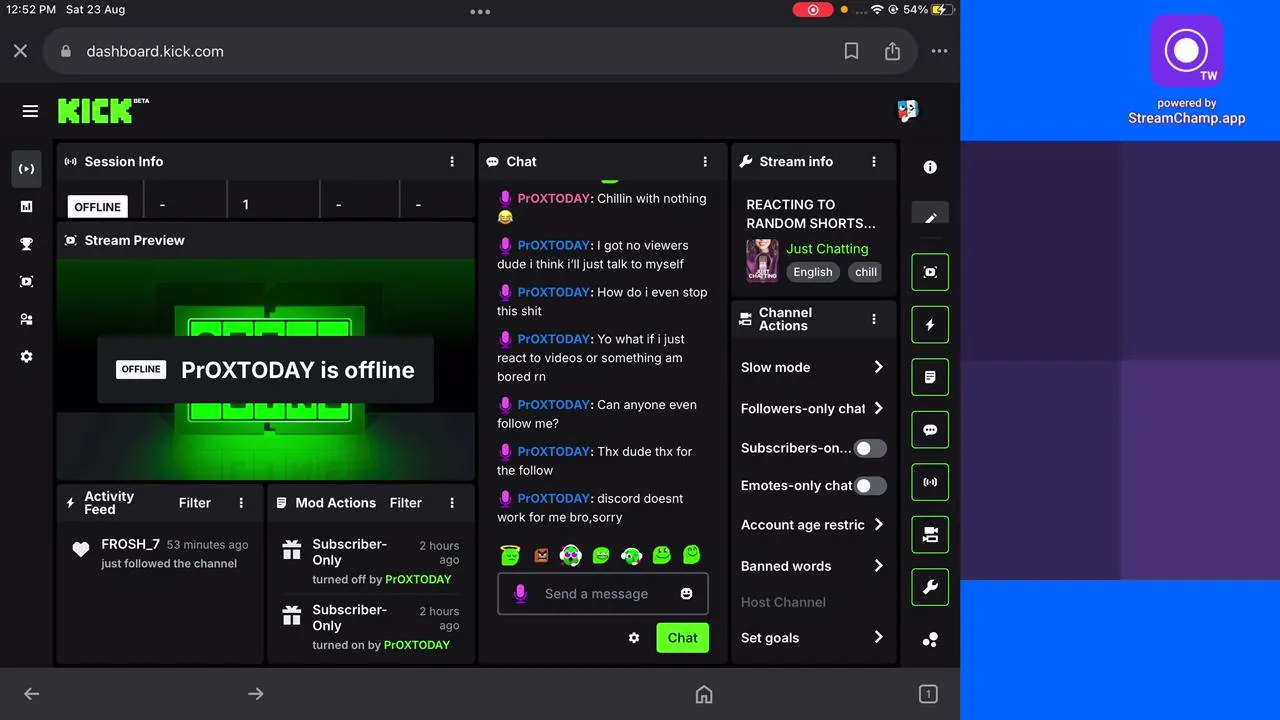Click the microphone badge in message box
Viewport: 1280px width, 720px height.
tap(520, 594)
